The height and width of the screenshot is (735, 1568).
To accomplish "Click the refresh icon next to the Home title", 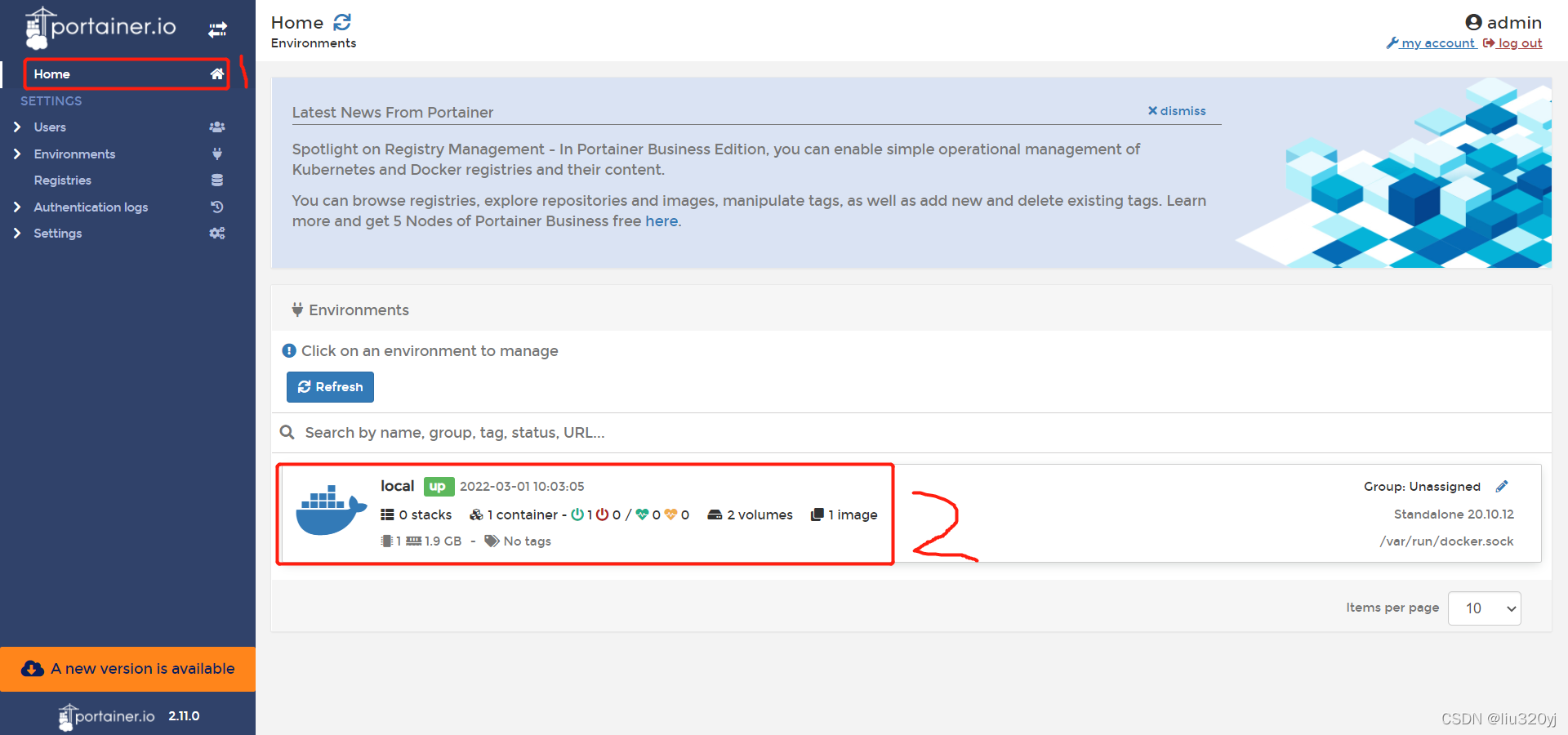I will [342, 23].
